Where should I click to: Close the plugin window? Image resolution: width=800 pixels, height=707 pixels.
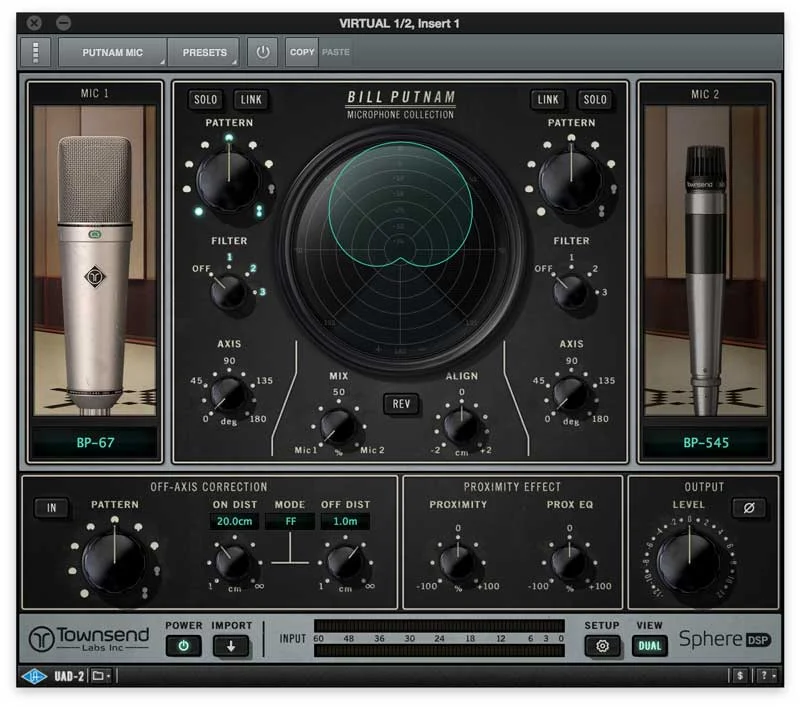coord(34,23)
